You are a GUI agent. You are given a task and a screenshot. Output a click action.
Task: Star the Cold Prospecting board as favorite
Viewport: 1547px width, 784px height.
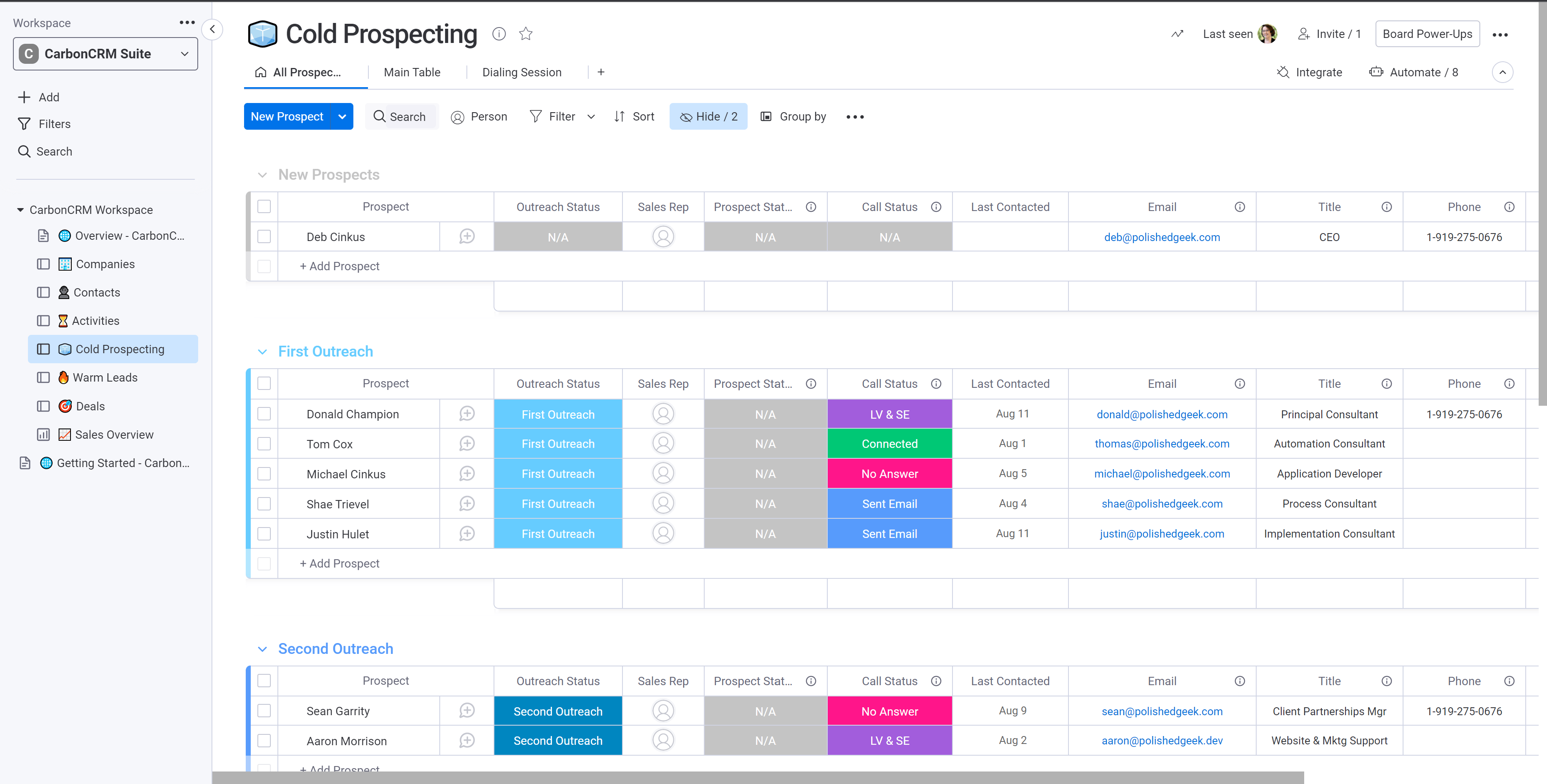coord(526,34)
